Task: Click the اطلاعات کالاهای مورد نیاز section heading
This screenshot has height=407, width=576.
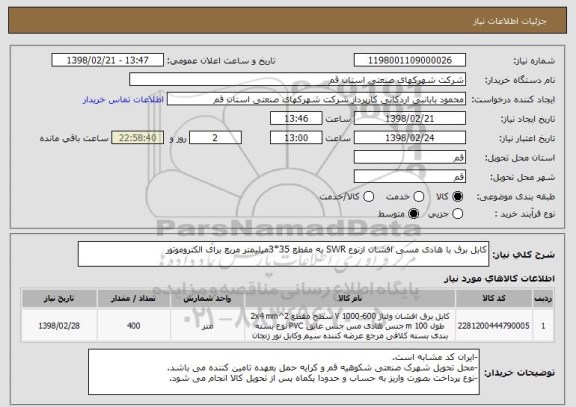Action: point(499,279)
